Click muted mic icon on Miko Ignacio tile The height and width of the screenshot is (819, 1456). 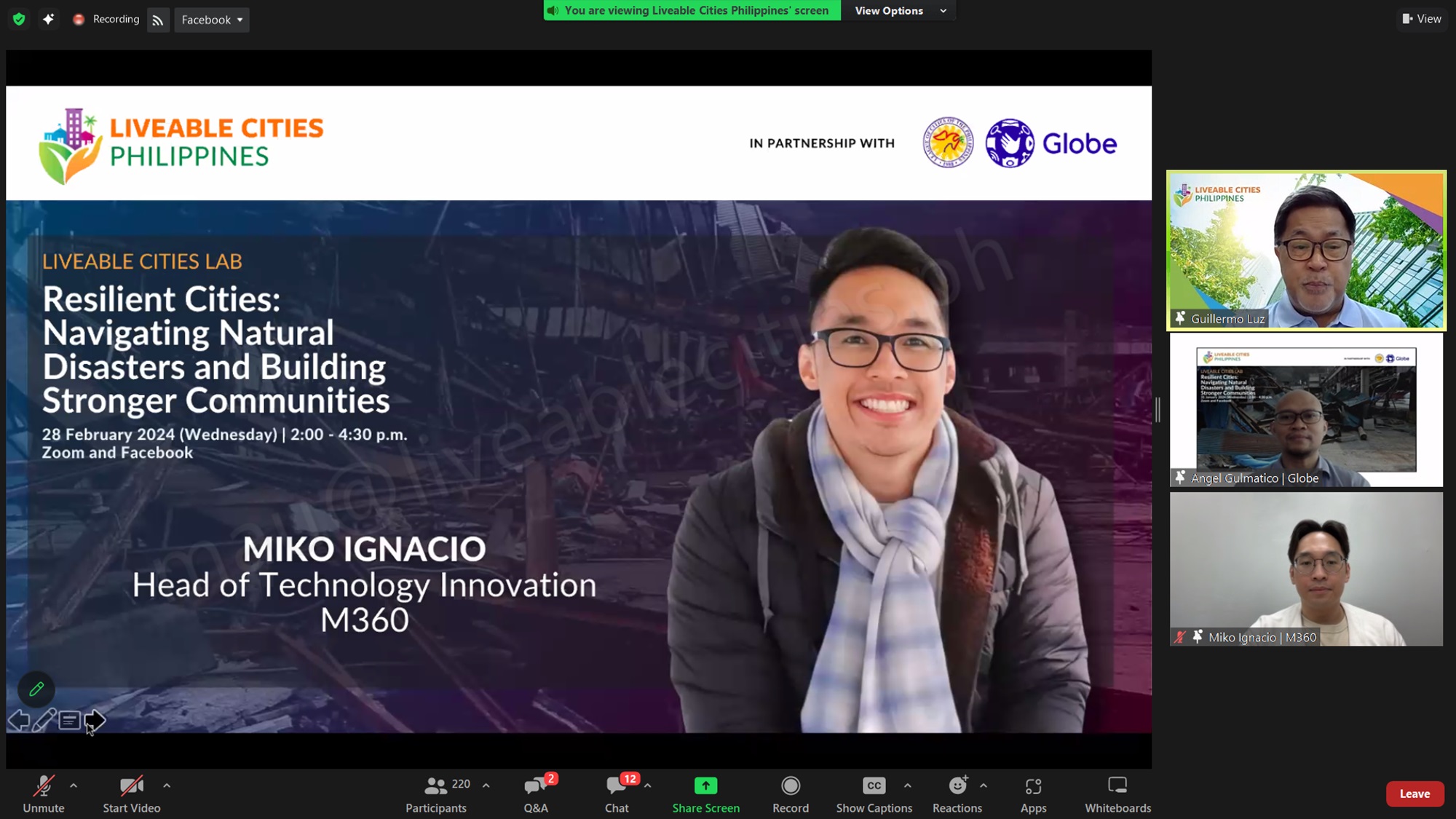click(1180, 637)
